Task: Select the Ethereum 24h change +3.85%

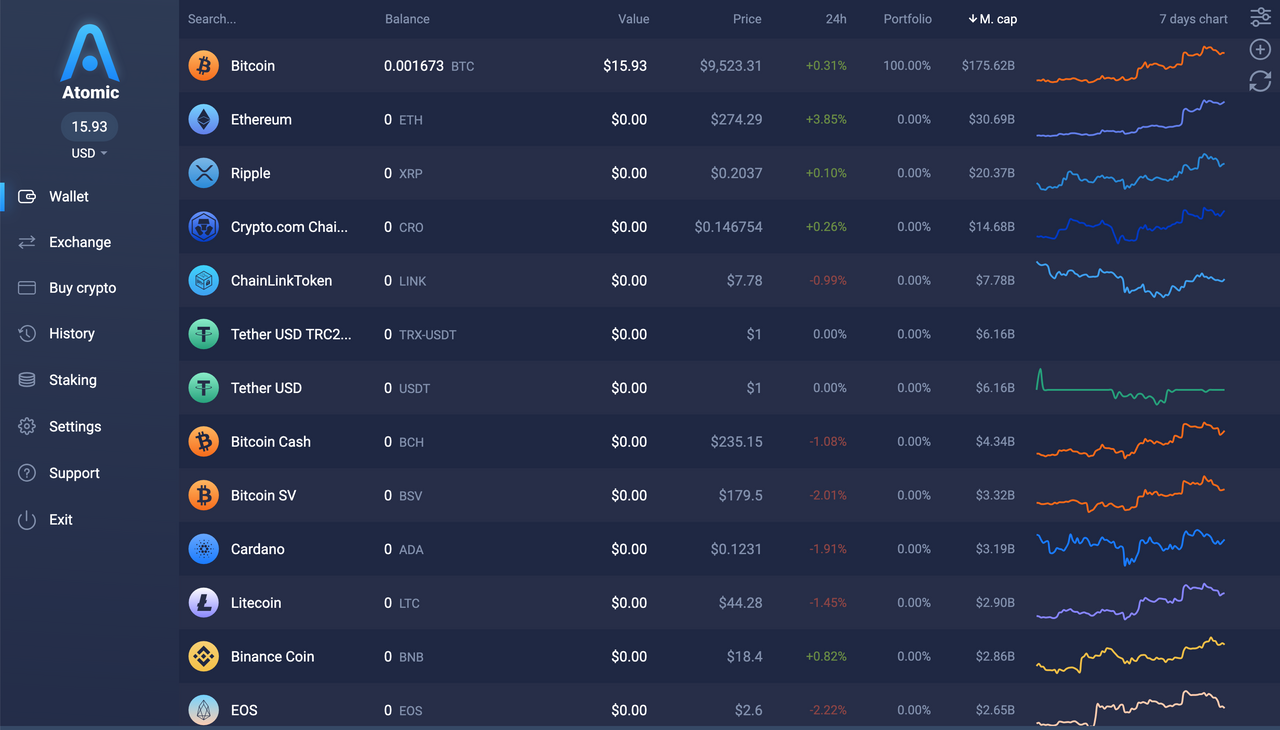Action: point(826,119)
